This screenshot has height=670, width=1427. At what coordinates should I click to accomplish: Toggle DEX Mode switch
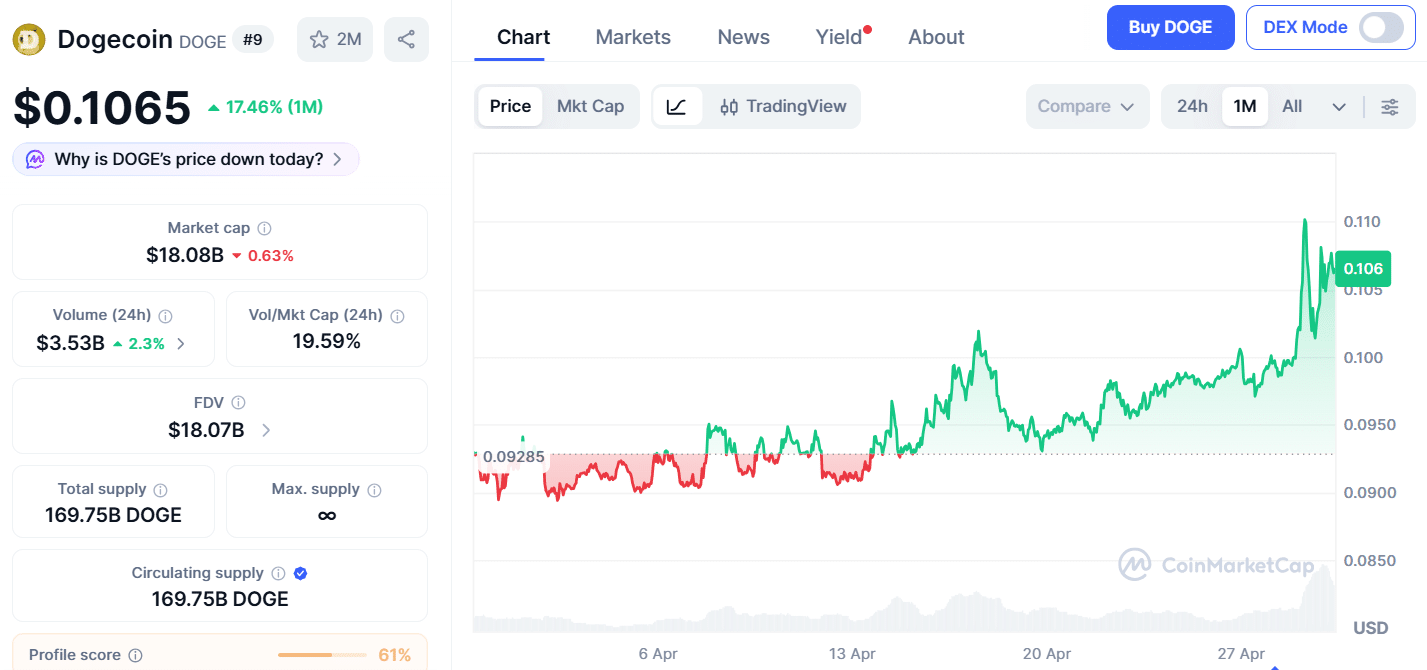(x=1381, y=28)
